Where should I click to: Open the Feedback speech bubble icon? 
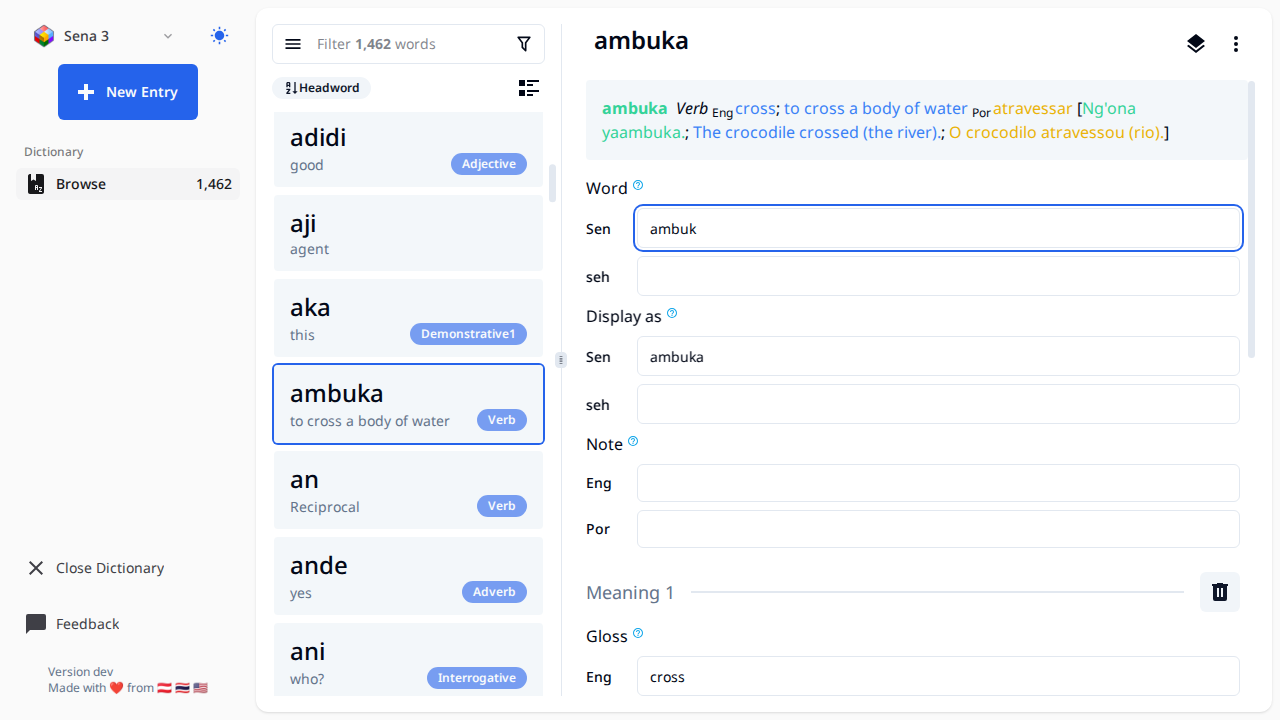tap(36, 623)
